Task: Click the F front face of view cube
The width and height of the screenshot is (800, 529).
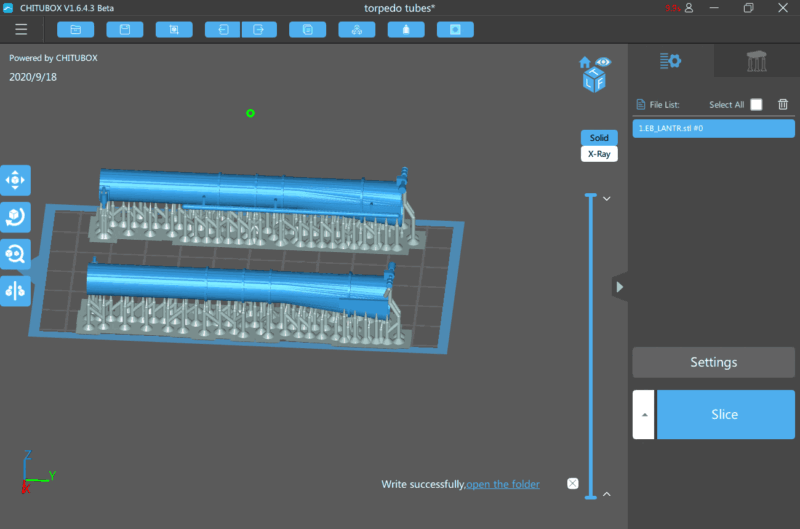Action: (600, 83)
